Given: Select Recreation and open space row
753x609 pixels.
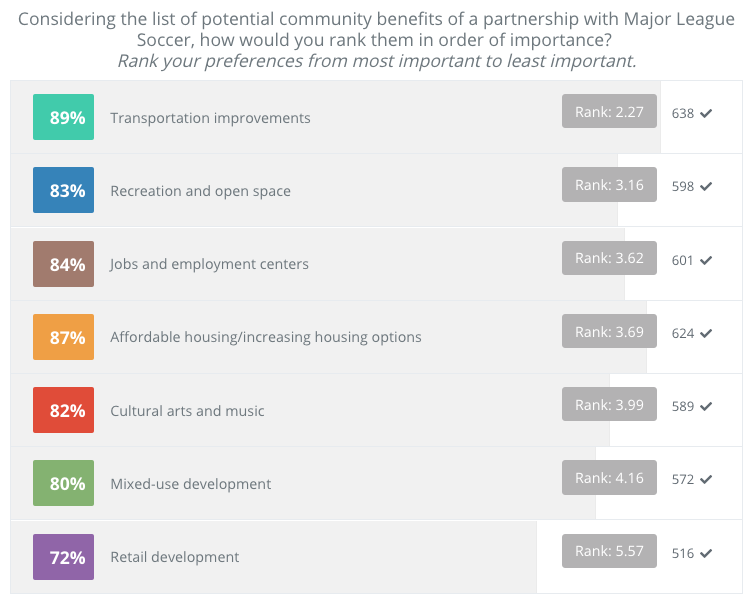Looking at the screenshot, I should pos(200,191).
